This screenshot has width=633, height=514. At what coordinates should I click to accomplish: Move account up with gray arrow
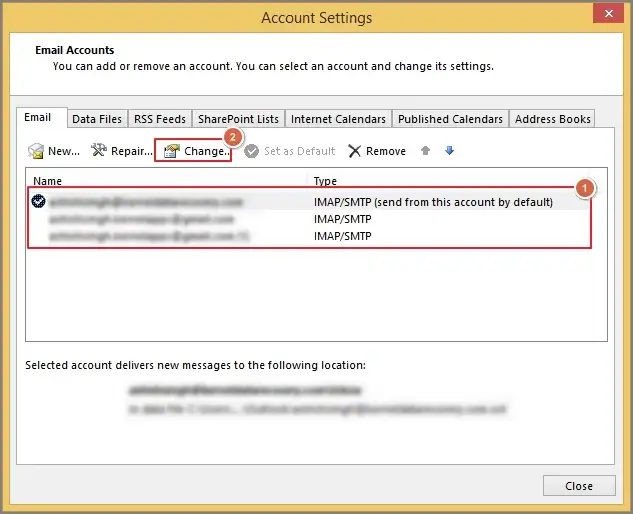coord(425,151)
